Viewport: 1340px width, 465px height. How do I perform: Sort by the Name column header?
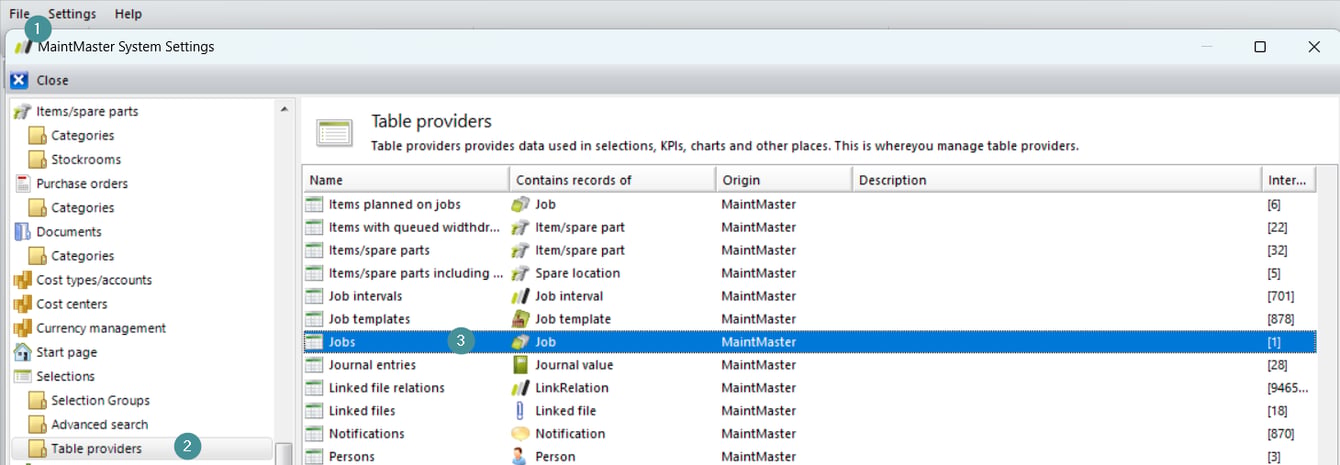406,180
